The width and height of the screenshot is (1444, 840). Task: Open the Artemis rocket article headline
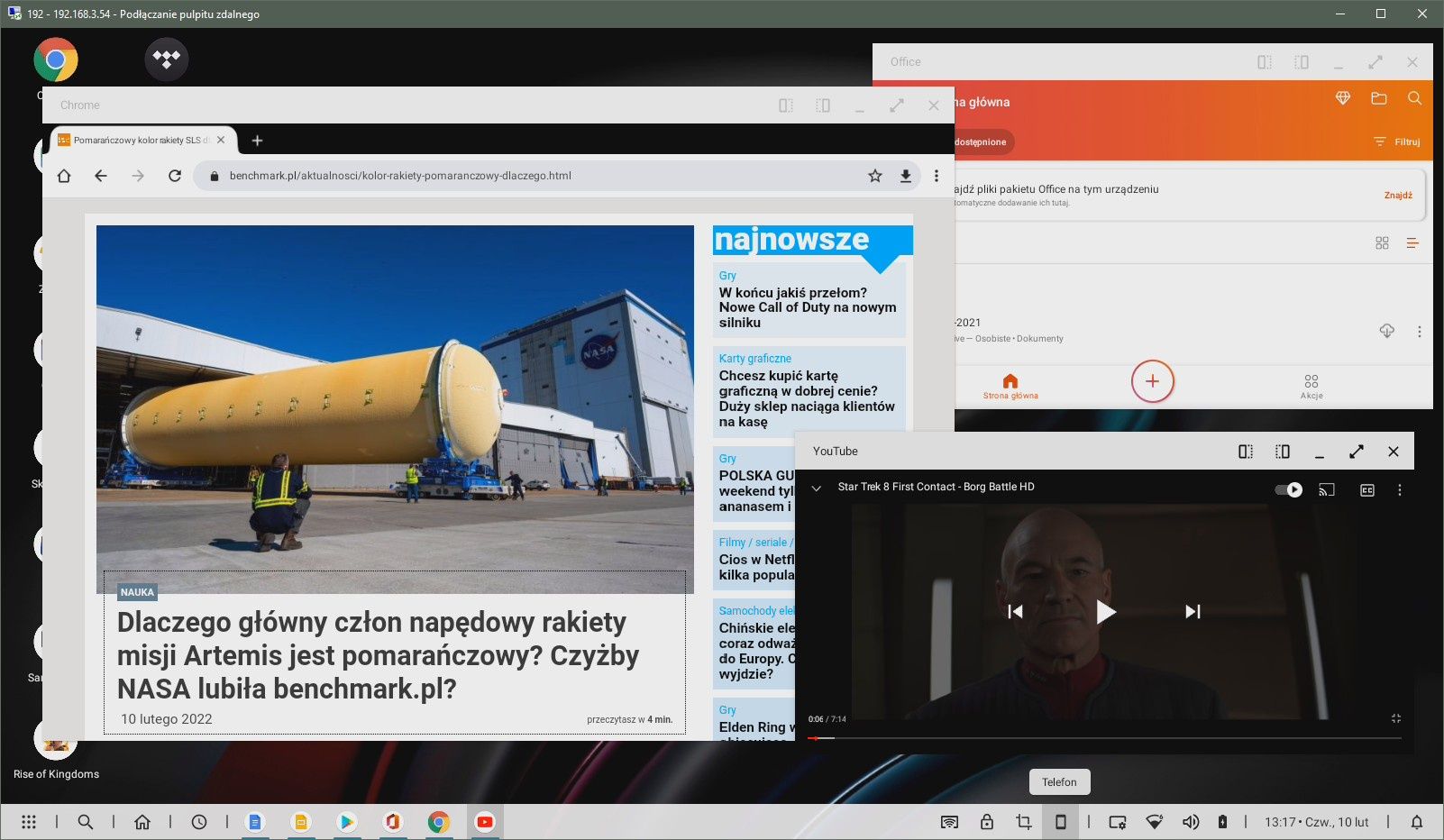(378, 655)
